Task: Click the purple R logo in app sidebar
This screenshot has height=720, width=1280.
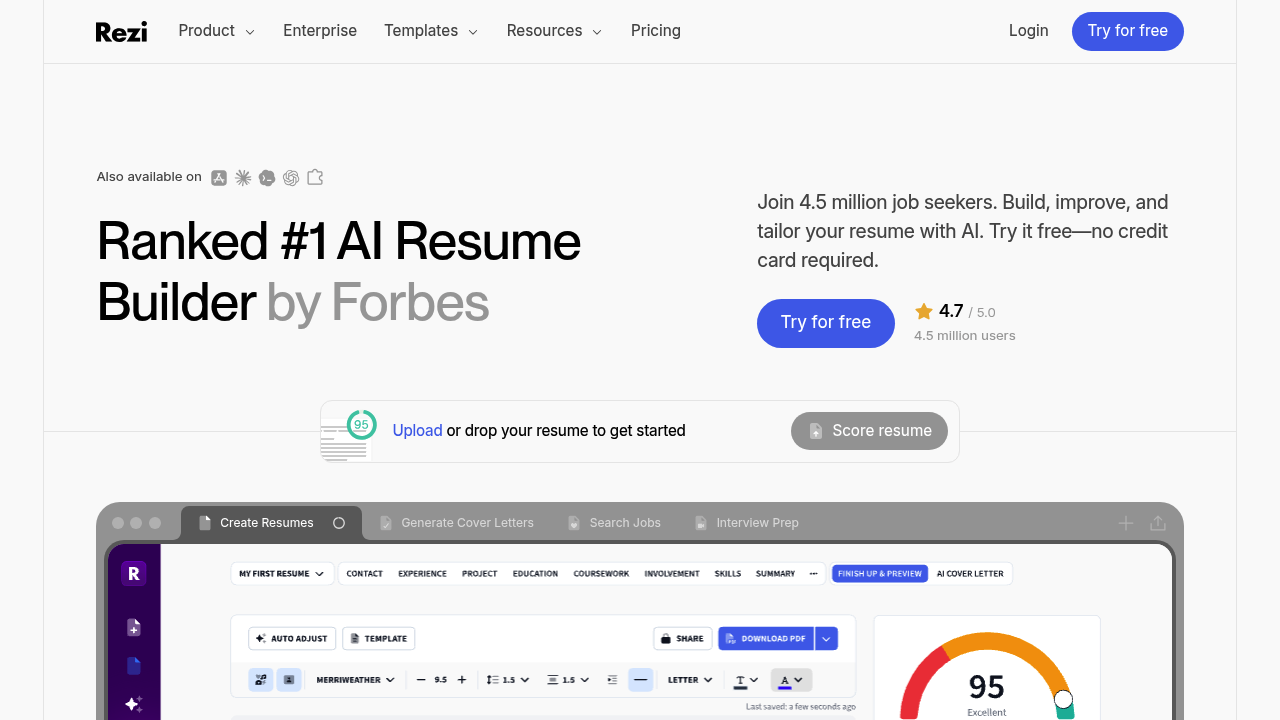Action: point(134,573)
